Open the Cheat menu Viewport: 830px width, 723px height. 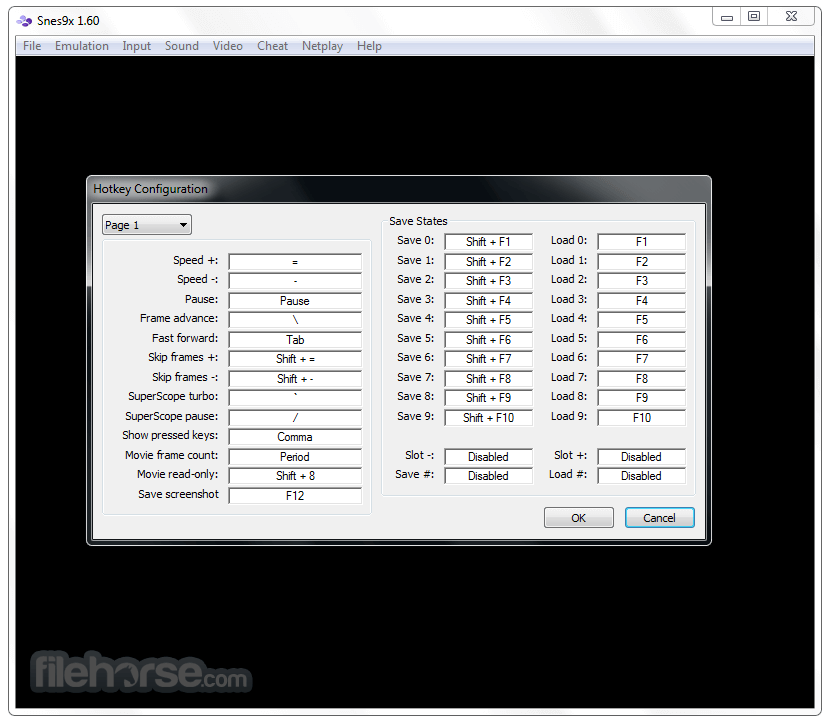tap(273, 46)
